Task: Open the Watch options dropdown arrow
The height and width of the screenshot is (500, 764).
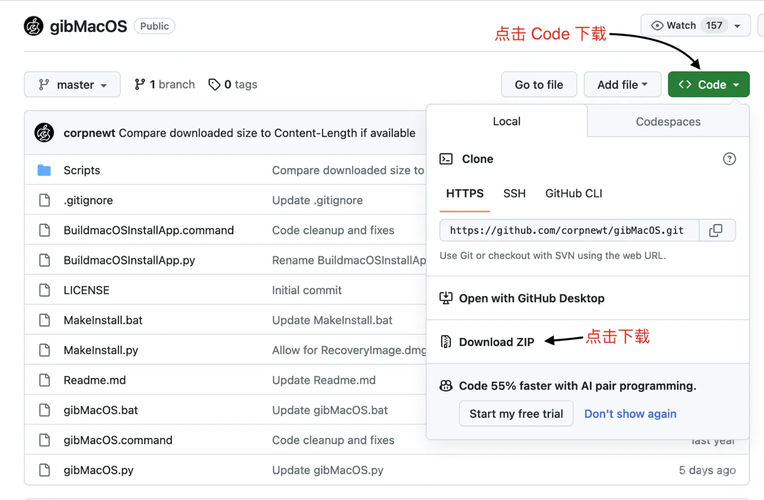Action: 737,26
